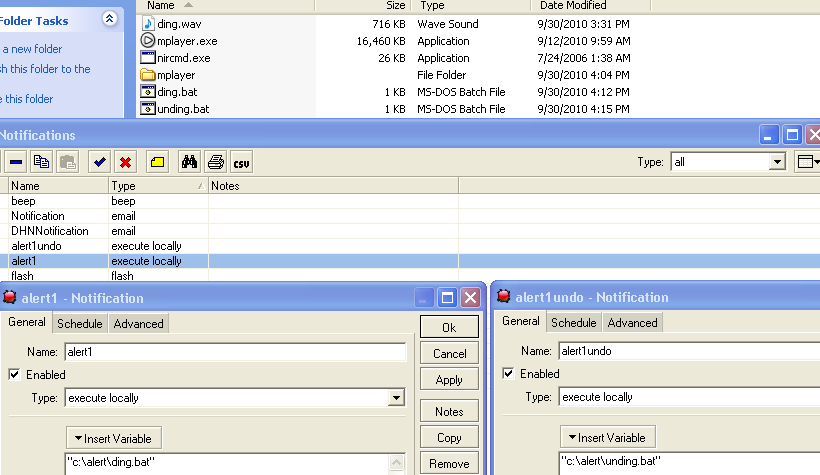
Task: Maximize the alert1 Notification window
Action: (x=447, y=298)
